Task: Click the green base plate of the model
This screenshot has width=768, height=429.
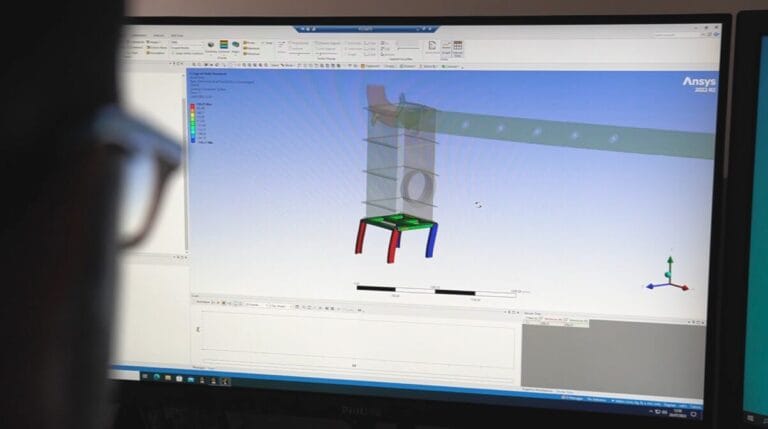Action: click(x=394, y=220)
